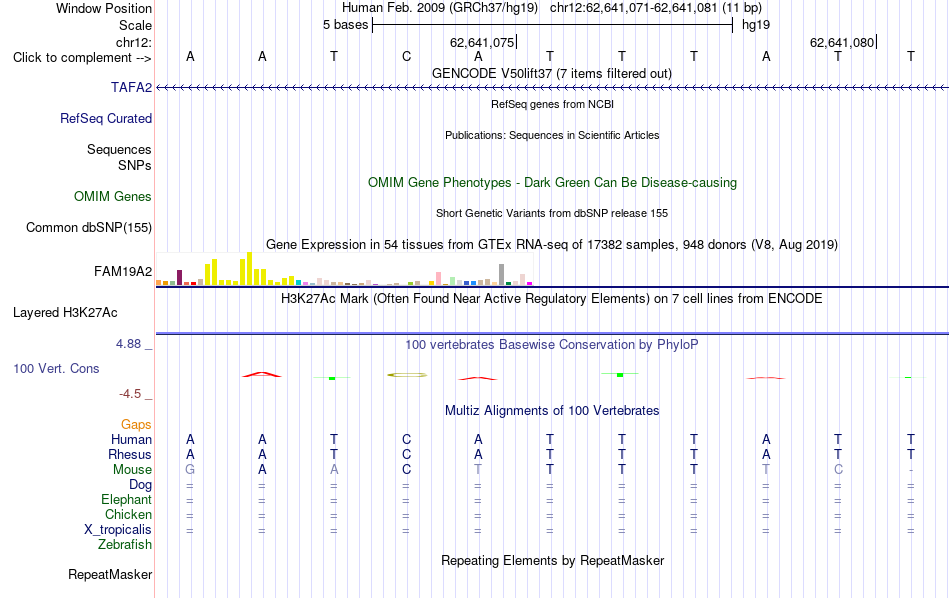The image size is (950, 598).
Task: Click 'Multiz Alignments of 100 Vertebrates' title
Action: (x=552, y=411)
